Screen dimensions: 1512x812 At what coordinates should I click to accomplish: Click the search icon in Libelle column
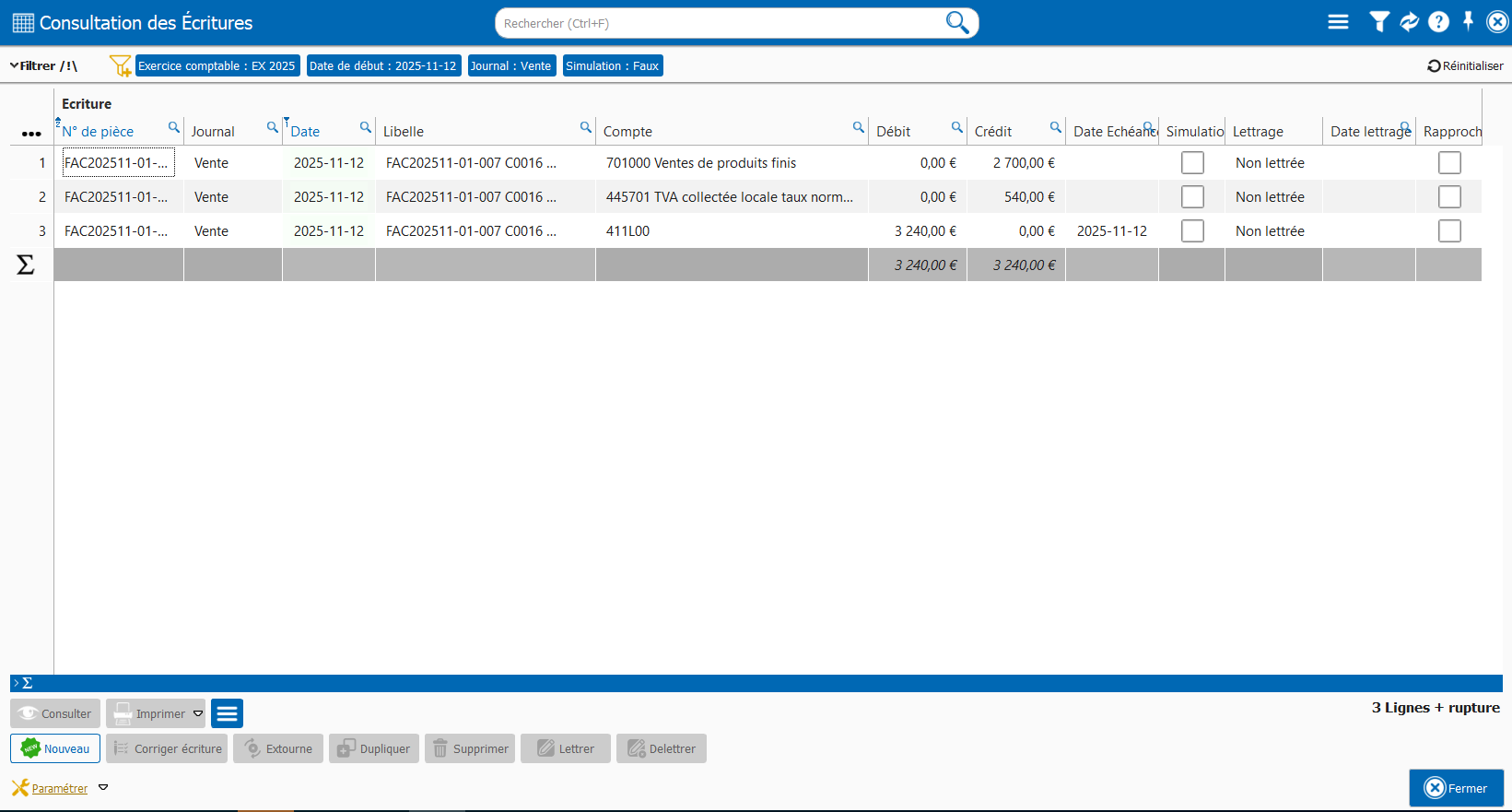tap(585, 127)
